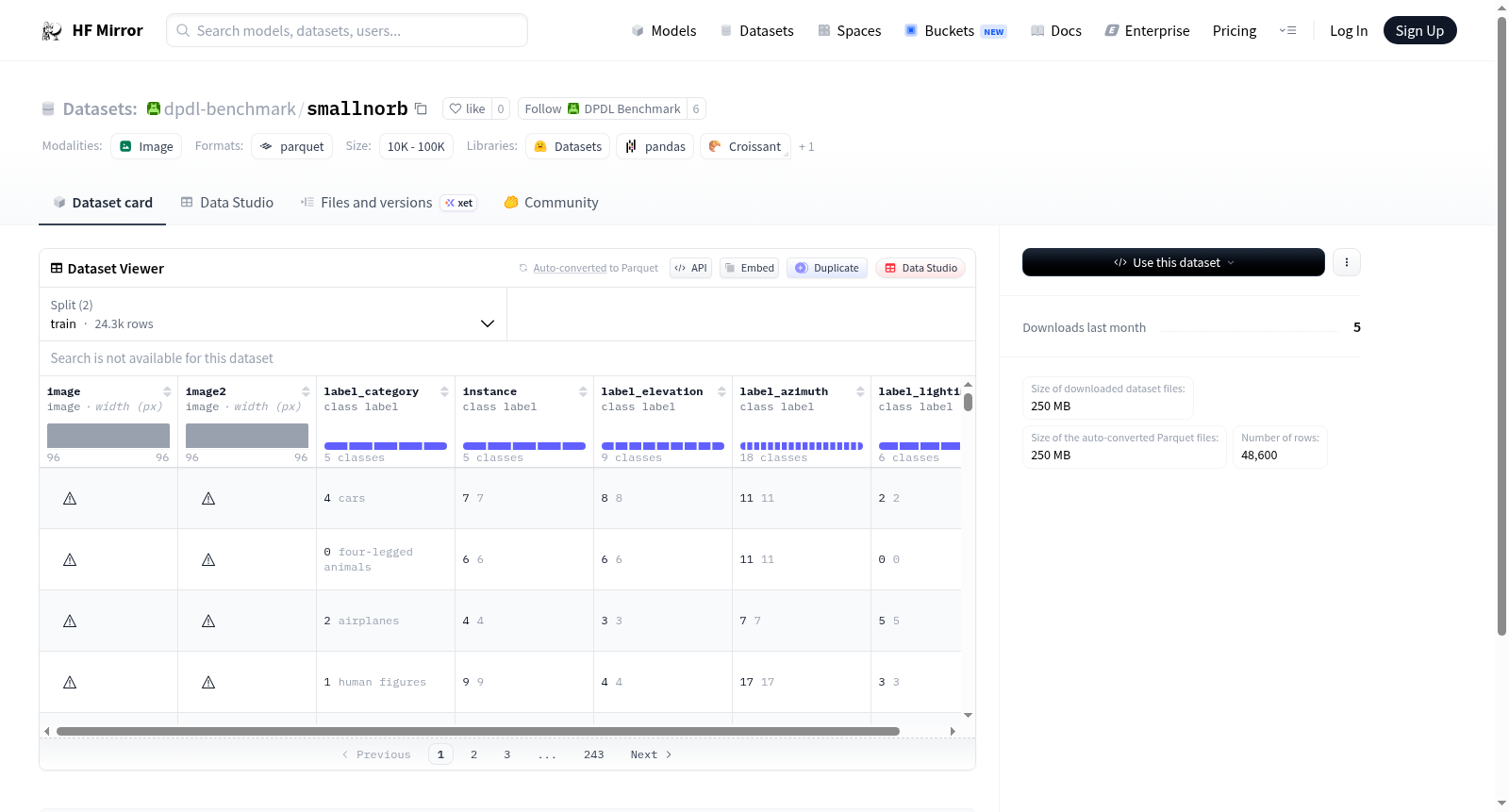Go to page 2 of the viewer
Viewport: 1509px width, 812px height.
473,754
